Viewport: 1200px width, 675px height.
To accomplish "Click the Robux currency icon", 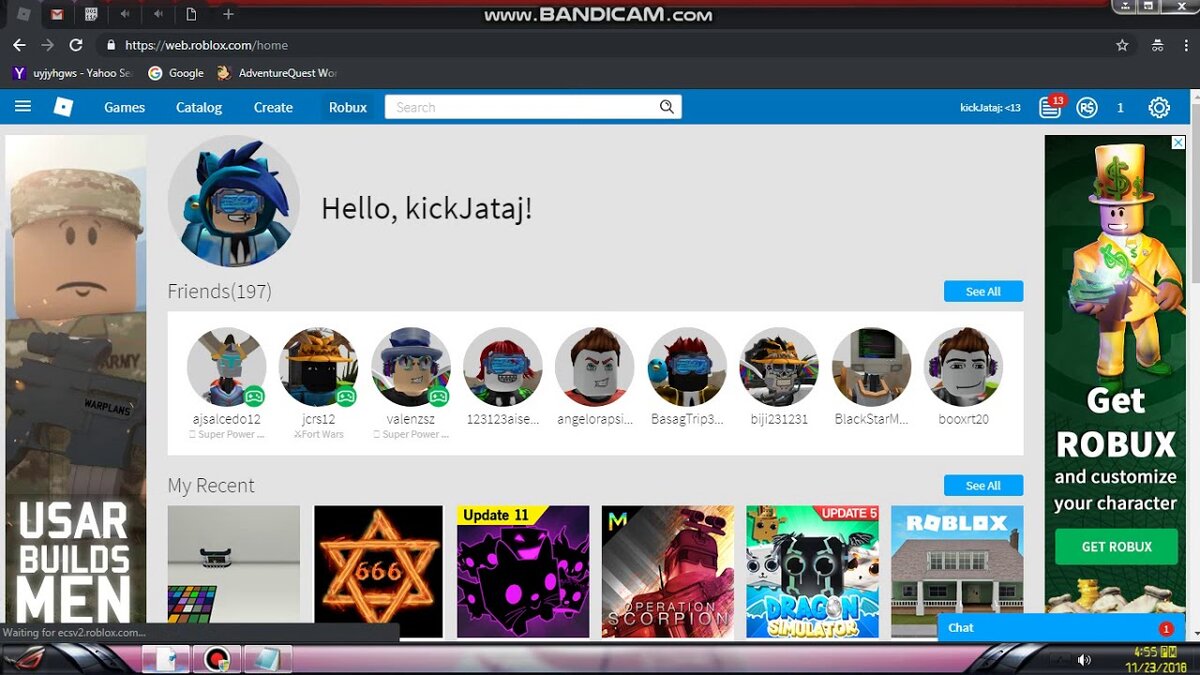I will click(1087, 107).
